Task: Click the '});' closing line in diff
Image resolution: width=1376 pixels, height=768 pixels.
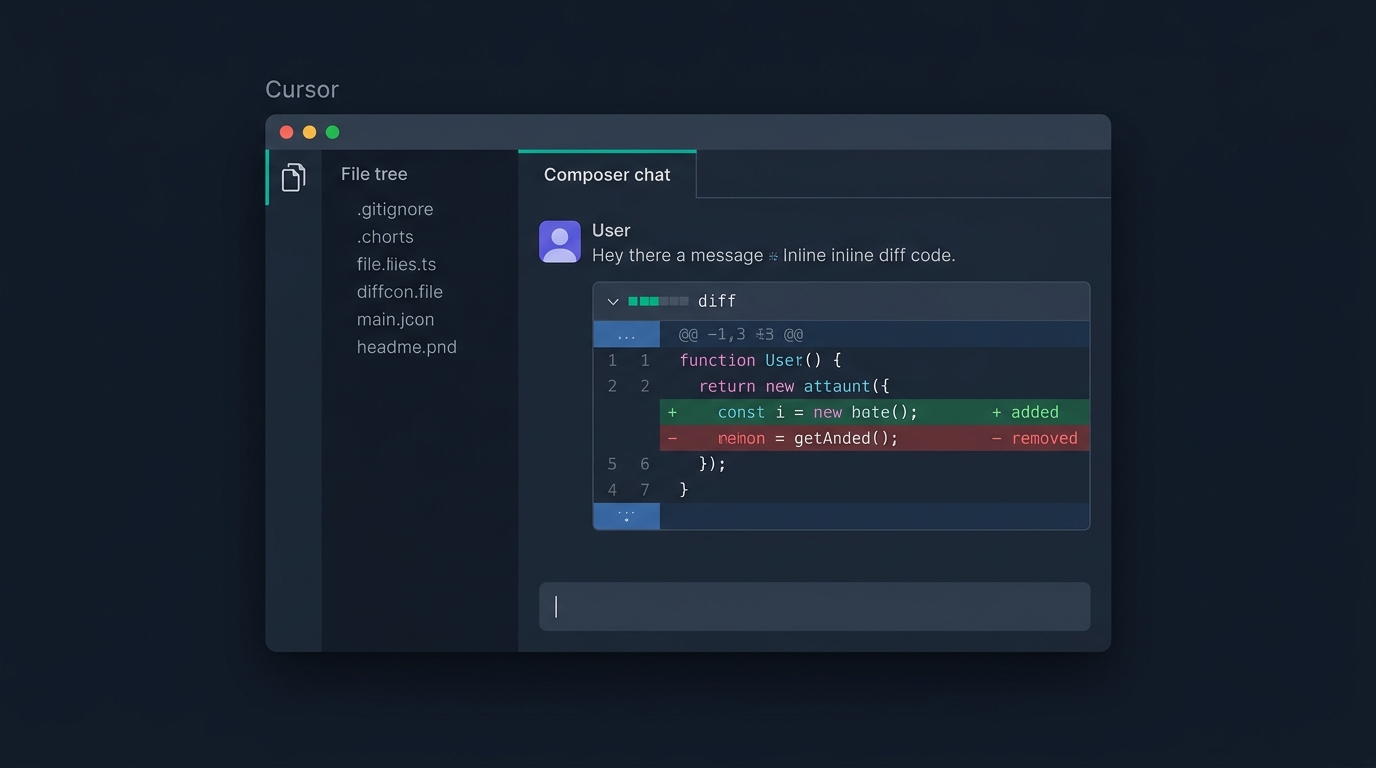Action: pyautogui.click(x=712, y=464)
